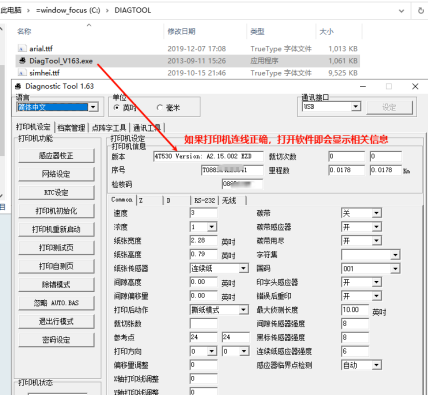The image size is (428, 395).
Task: Click the 设定 button beside 通讯接口
Action: 389,107
